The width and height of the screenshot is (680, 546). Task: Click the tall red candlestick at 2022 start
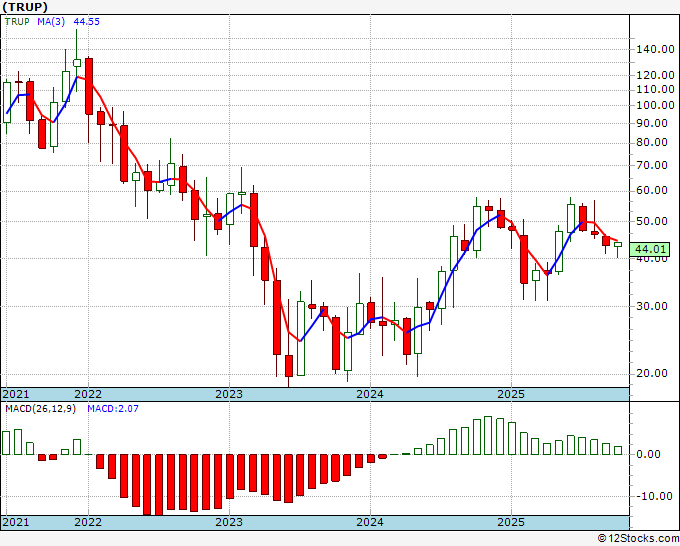[89, 86]
